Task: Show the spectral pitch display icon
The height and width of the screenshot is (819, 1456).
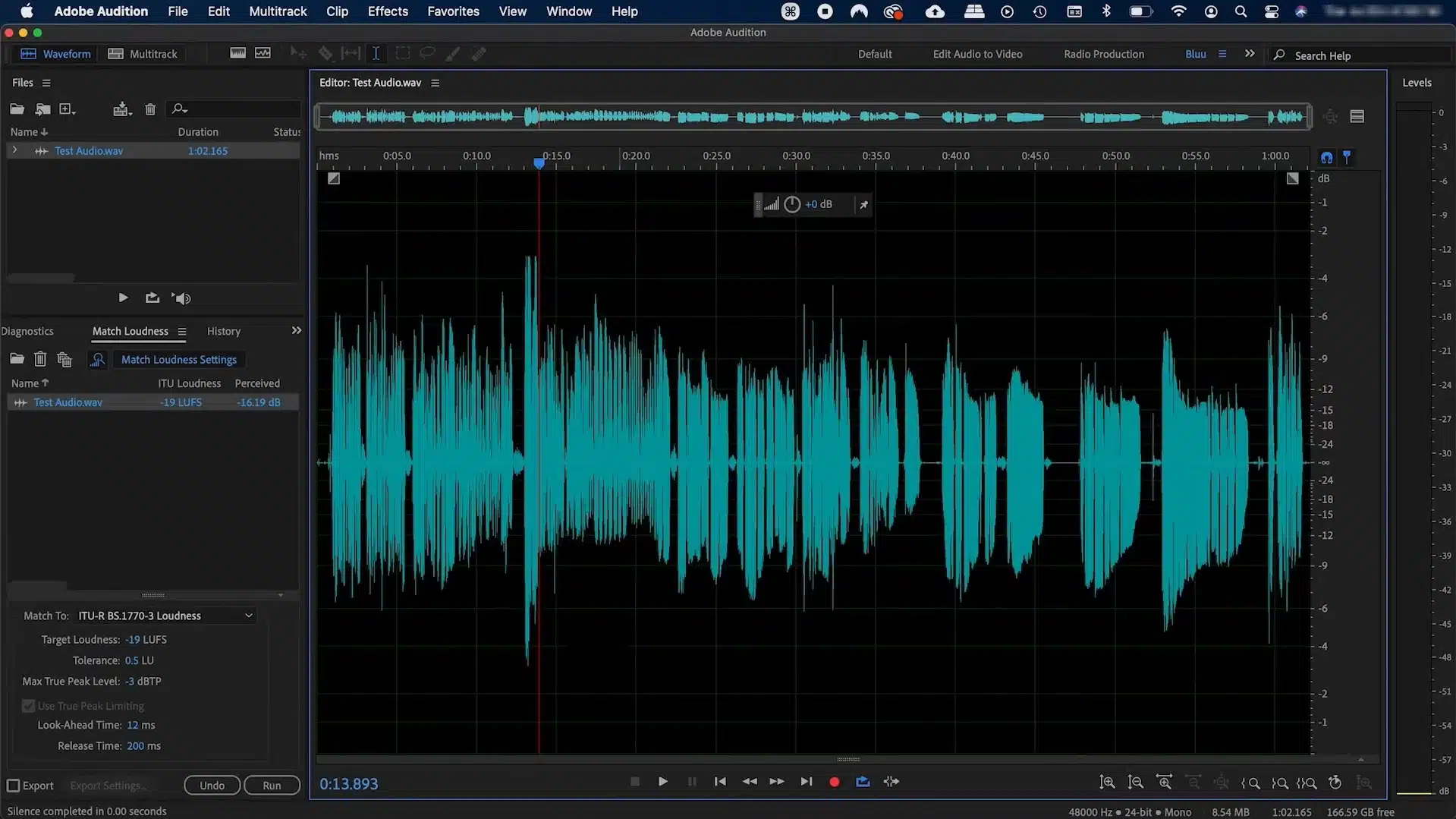Action: pos(263,53)
